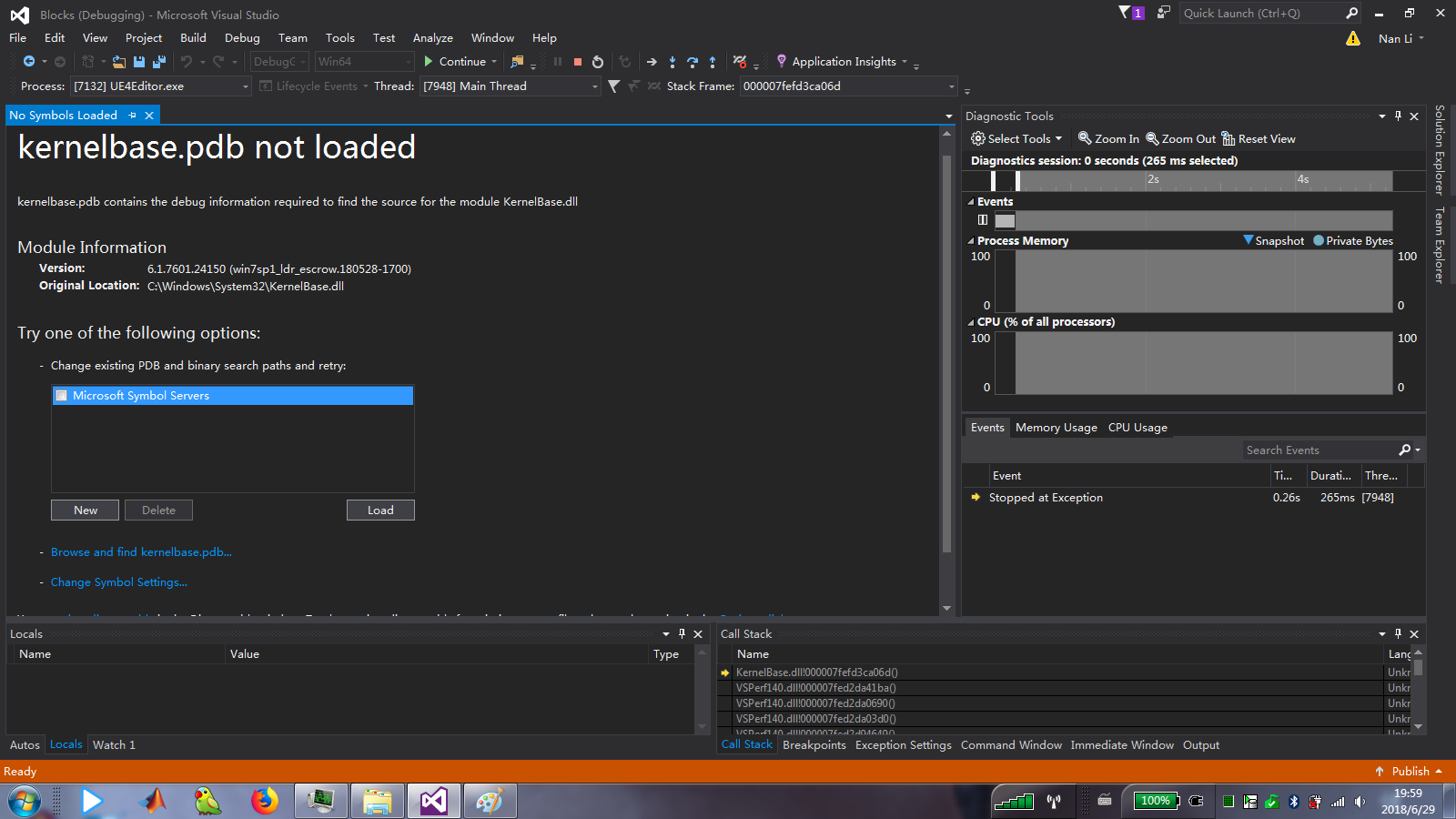
Task: Stop debugging with the red square icon
Action: (577, 61)
